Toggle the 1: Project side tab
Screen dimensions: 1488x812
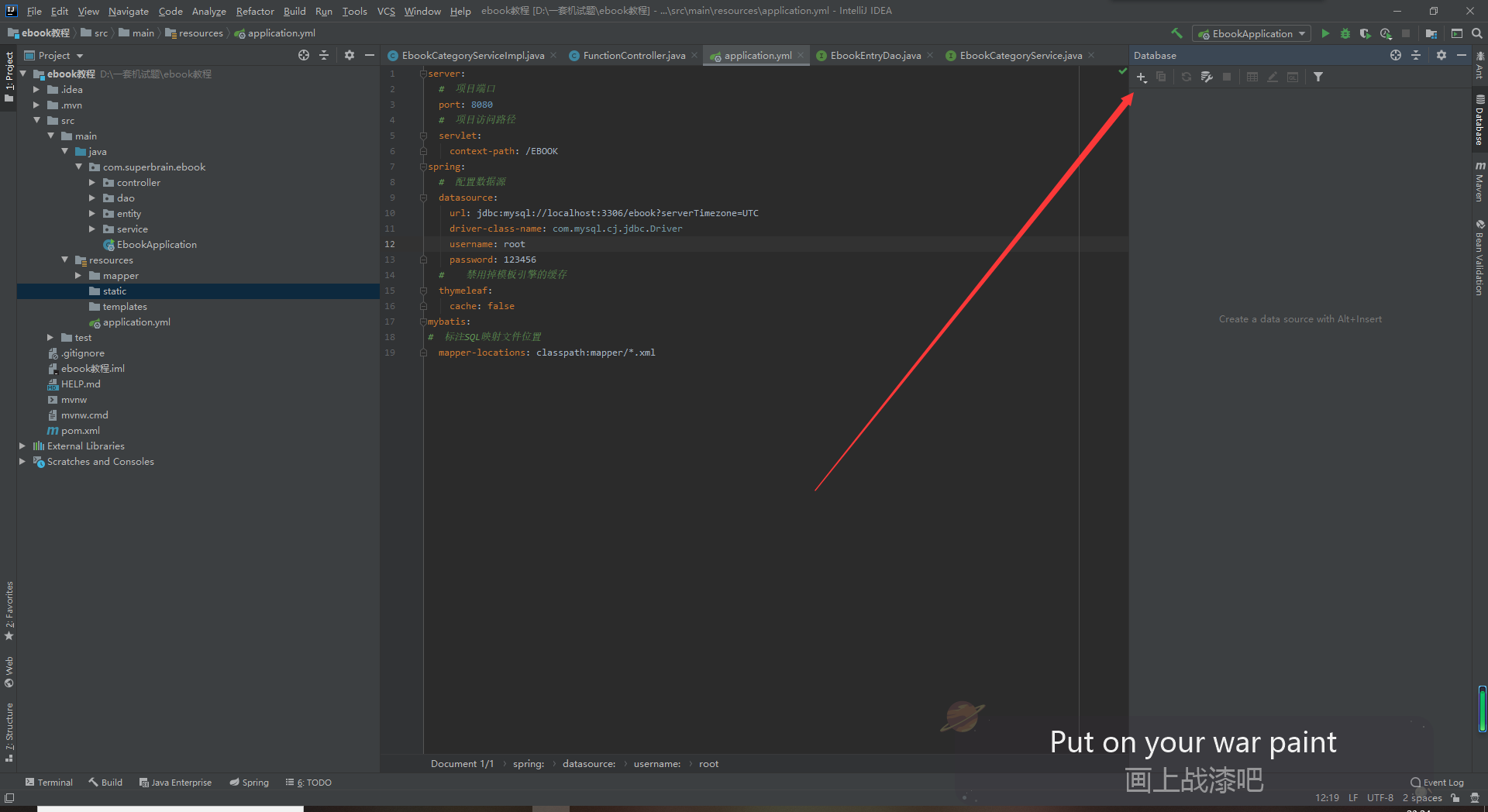click(x=9, y=77)
